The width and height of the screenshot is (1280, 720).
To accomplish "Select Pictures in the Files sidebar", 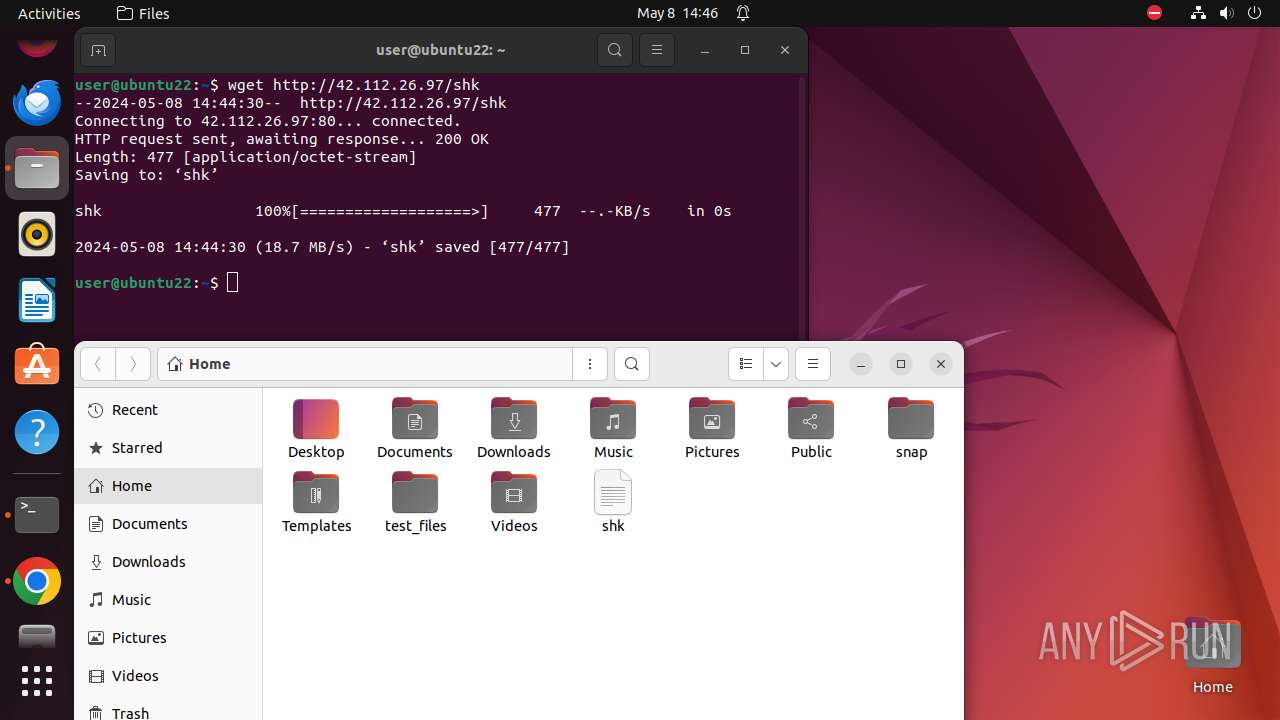I will click(168, 638).
